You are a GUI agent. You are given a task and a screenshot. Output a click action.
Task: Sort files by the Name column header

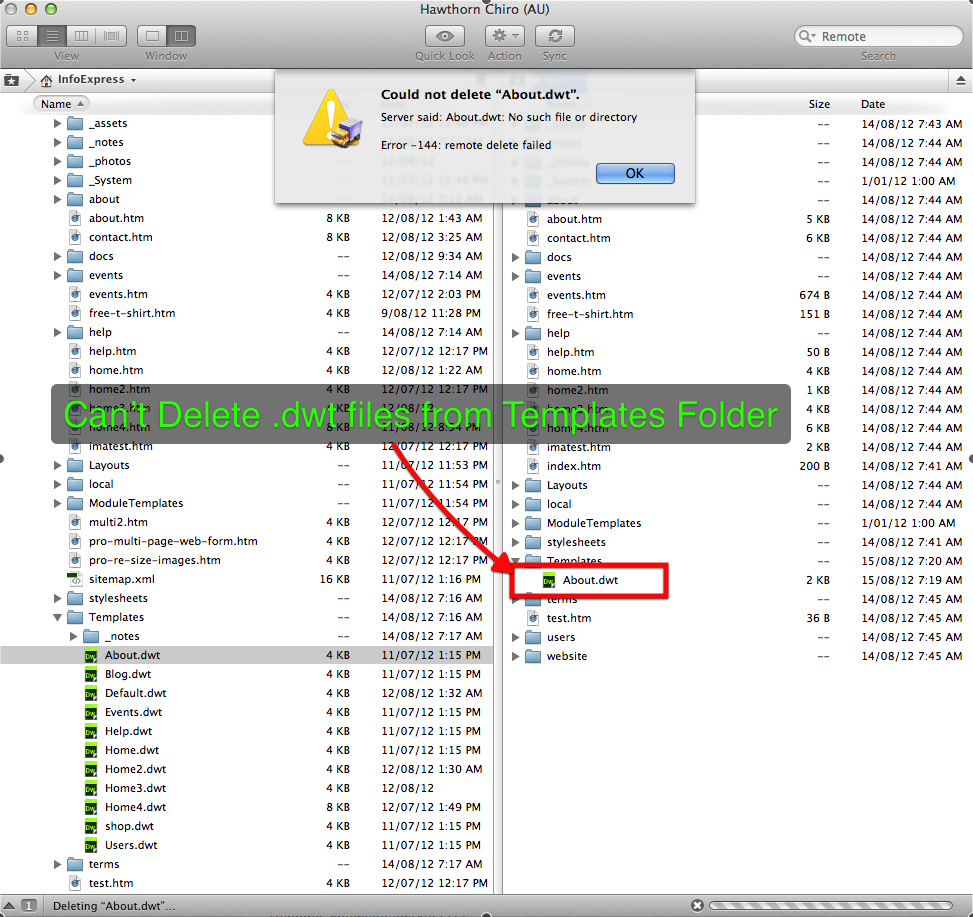[x=61, y=103]
